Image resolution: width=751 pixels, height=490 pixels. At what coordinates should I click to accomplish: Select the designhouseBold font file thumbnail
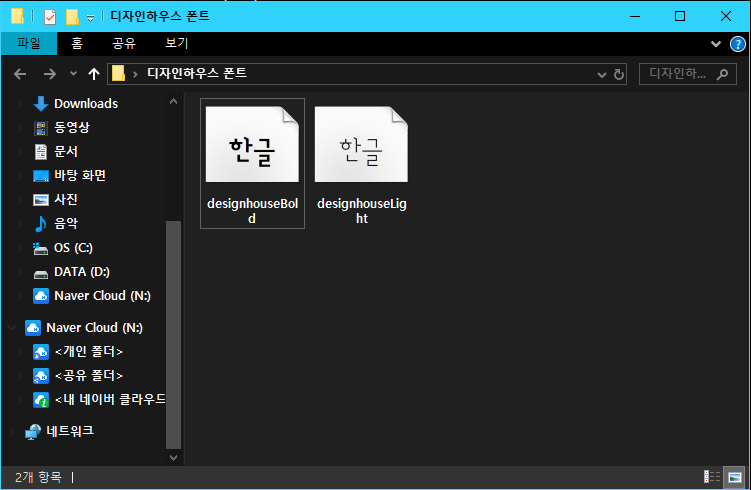click(252, 144)
